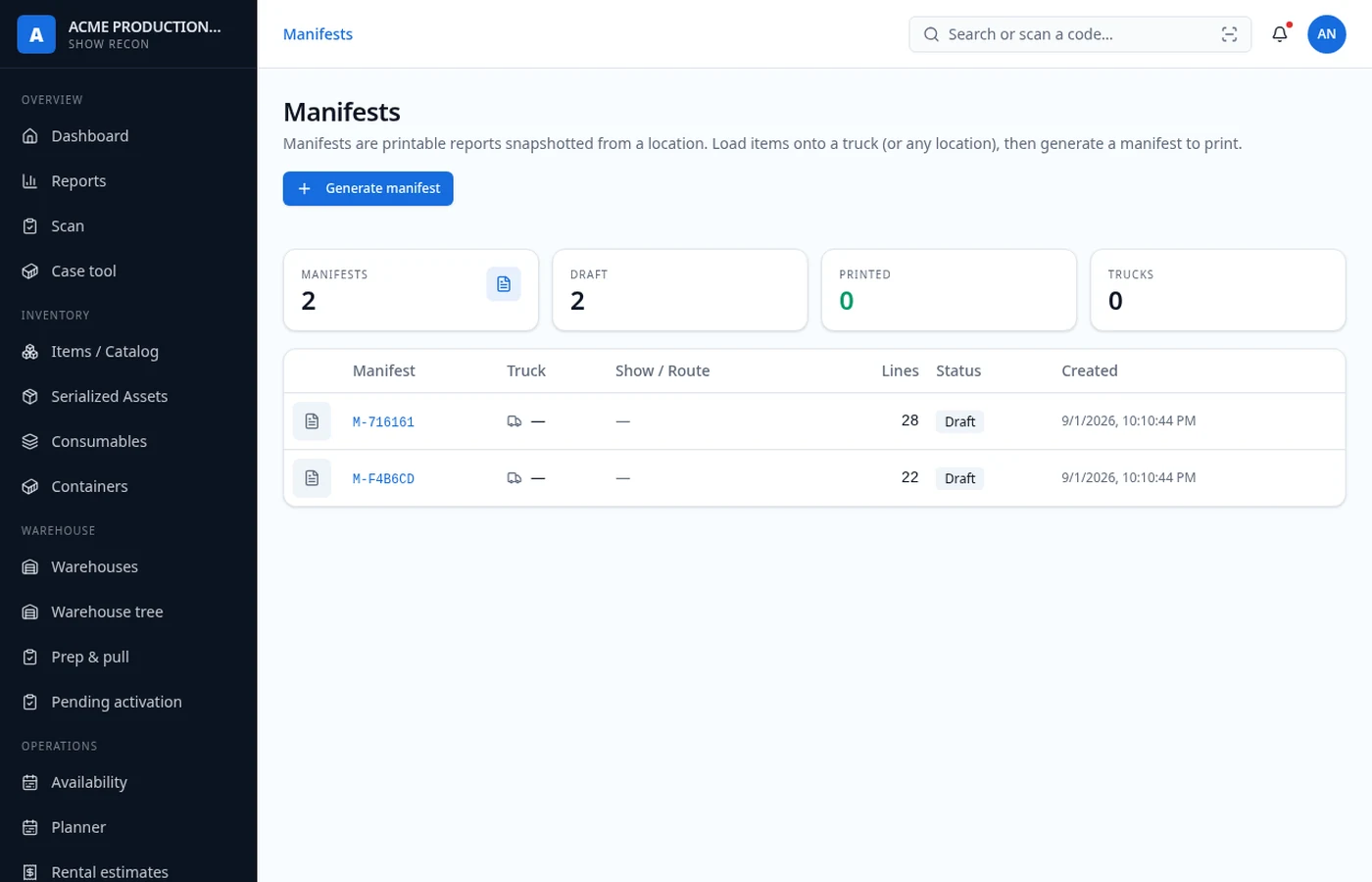Screen dimensions: 1372x882
Task: Focus the Search or scan a code field
Action: (x=1080, y=34)
